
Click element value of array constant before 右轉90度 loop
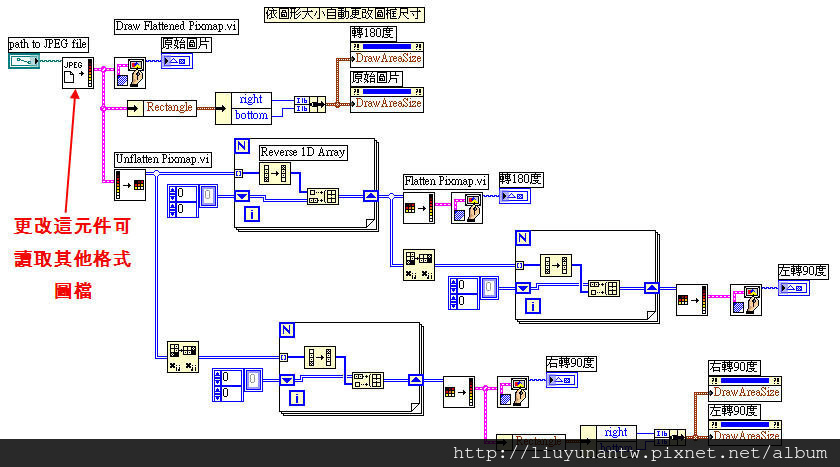click(x=253, y=380)
